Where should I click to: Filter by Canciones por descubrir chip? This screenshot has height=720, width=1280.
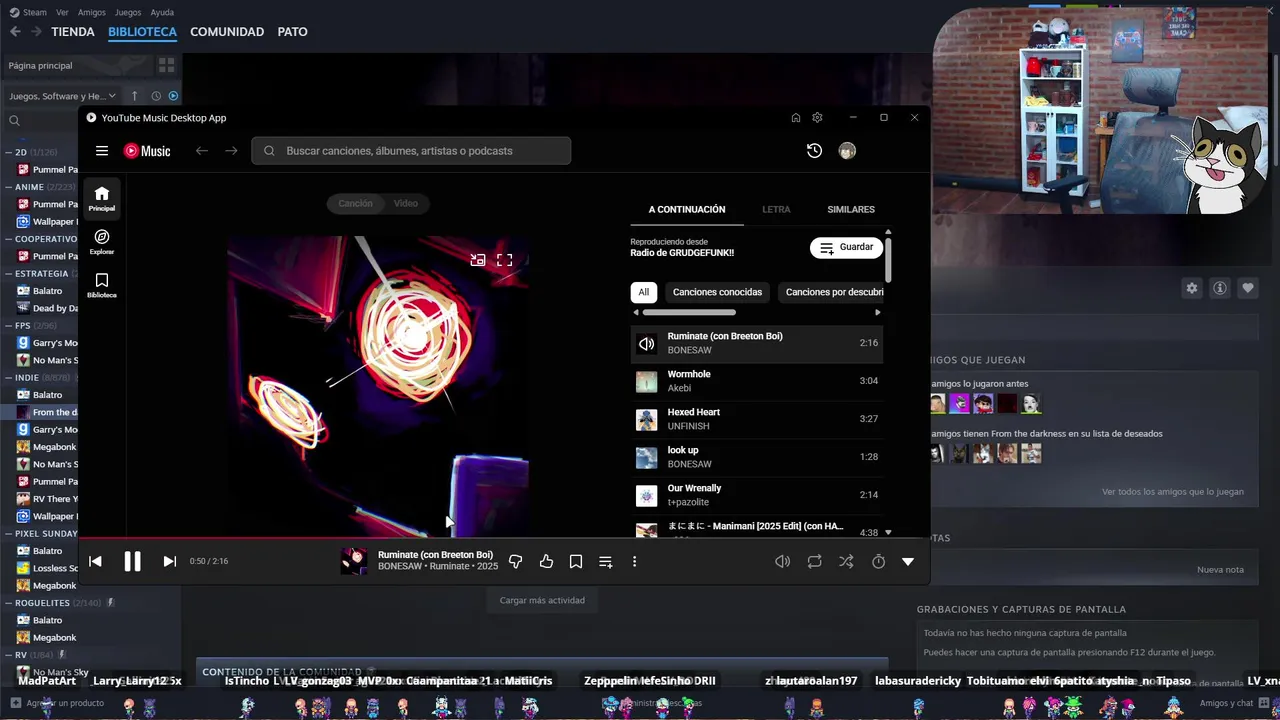coord(832,292)
